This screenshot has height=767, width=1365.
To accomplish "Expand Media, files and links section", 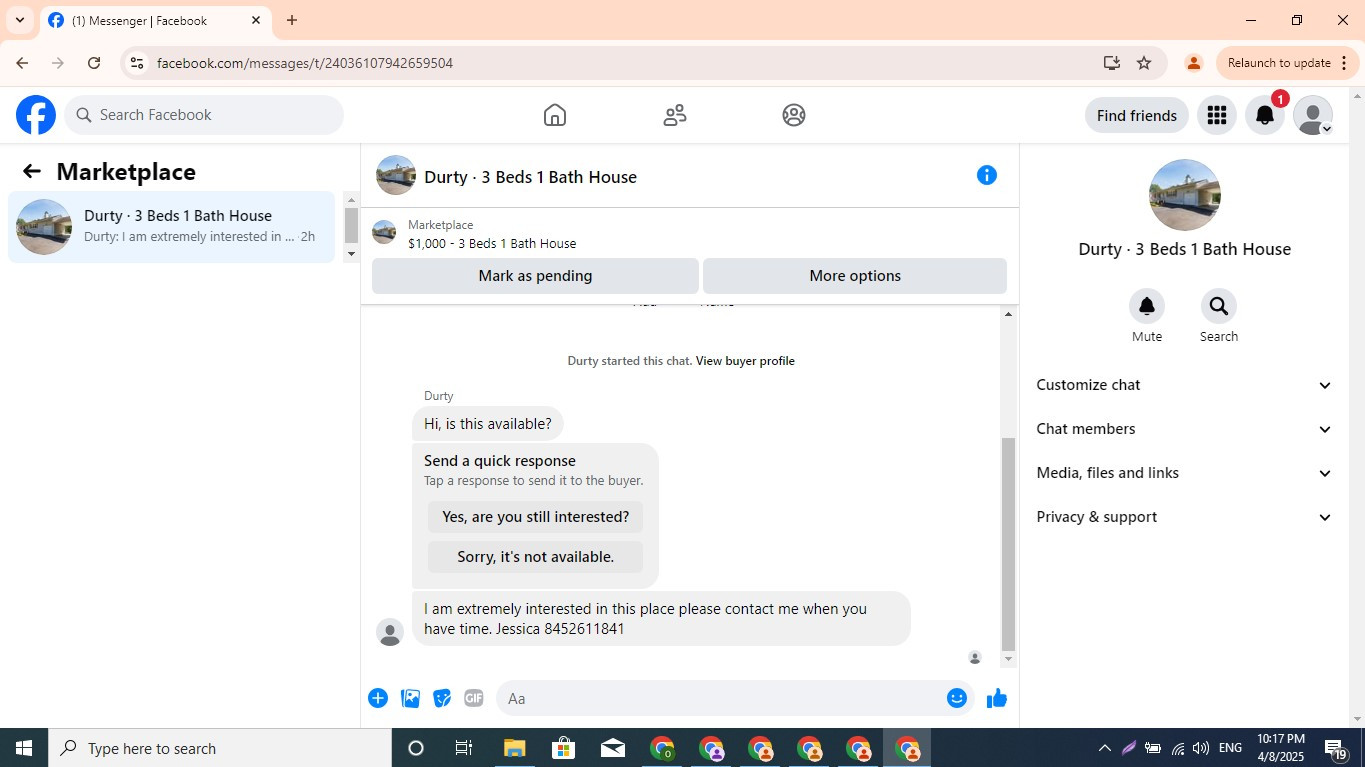I will (x=1185, y=473).
